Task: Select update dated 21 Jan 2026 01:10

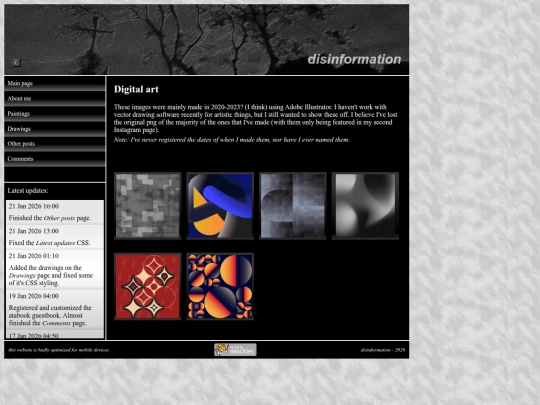Action: 34,256
